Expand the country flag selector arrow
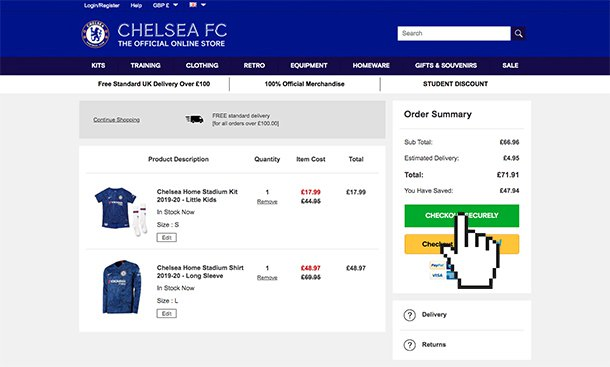 pyautogui.click(x=203, y=5)
